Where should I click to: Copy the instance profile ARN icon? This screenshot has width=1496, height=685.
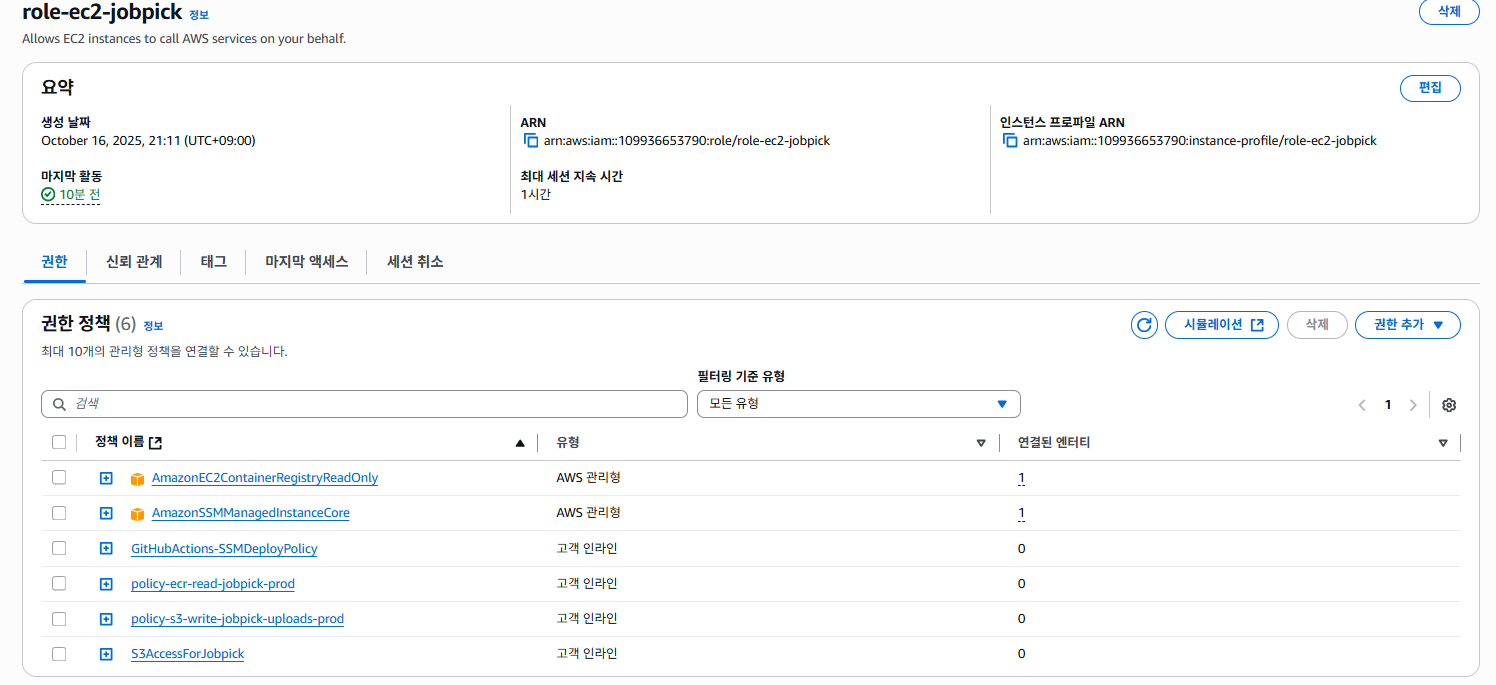pos(1010,141)
